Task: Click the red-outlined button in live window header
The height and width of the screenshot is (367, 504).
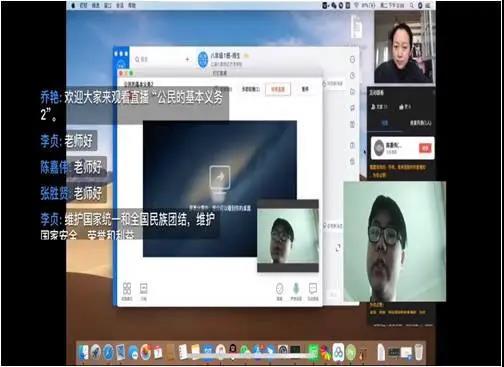Action: [x=278, y=89]
